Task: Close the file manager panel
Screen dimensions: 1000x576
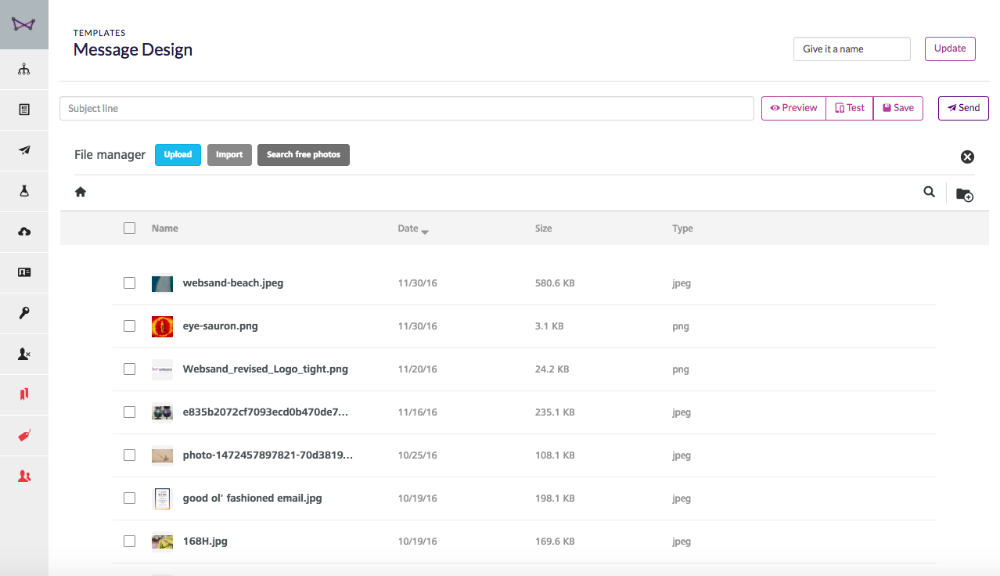Action: click(x=967, y=157)
